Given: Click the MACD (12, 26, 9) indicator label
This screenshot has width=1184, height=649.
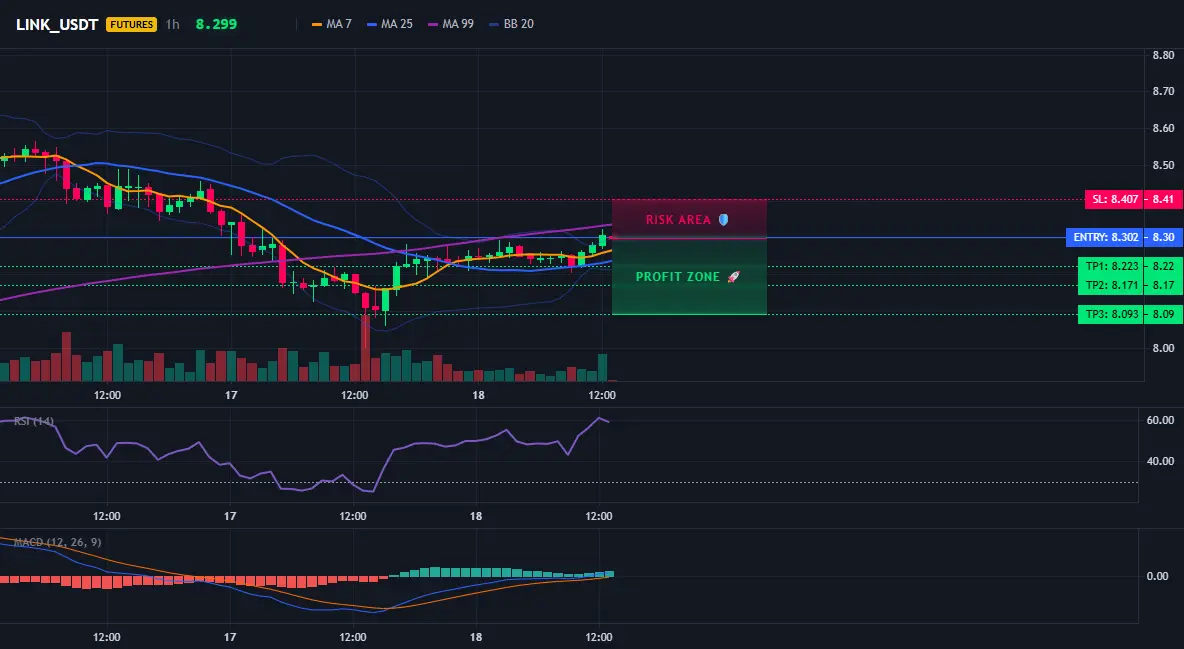Looking at the screenshot, I should tap(57, 542).
